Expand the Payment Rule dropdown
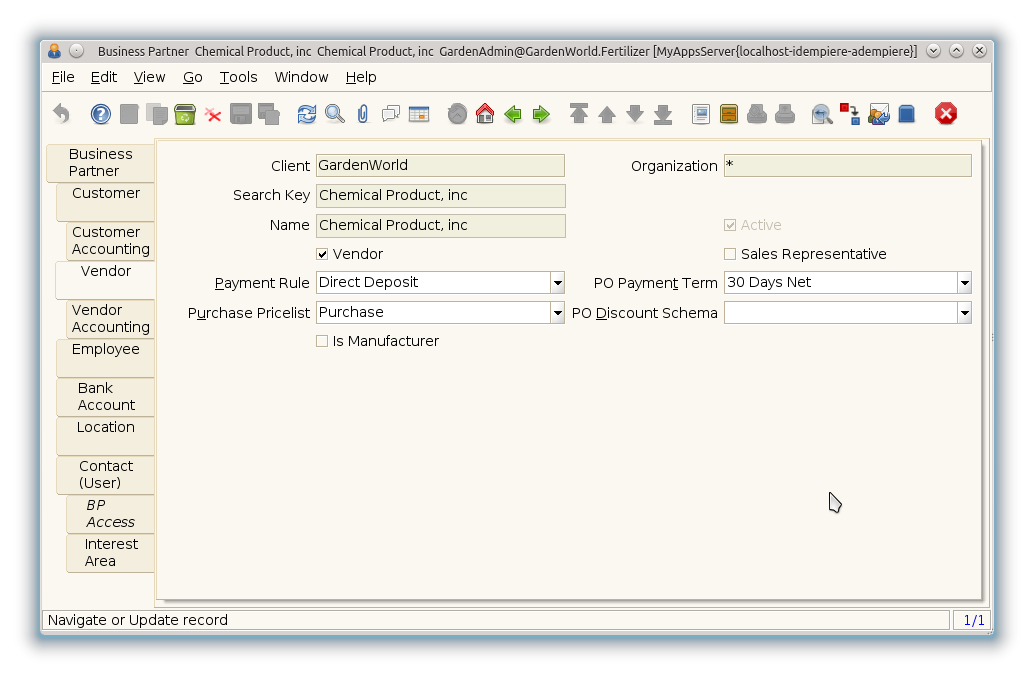 click(x=557, y=283)
